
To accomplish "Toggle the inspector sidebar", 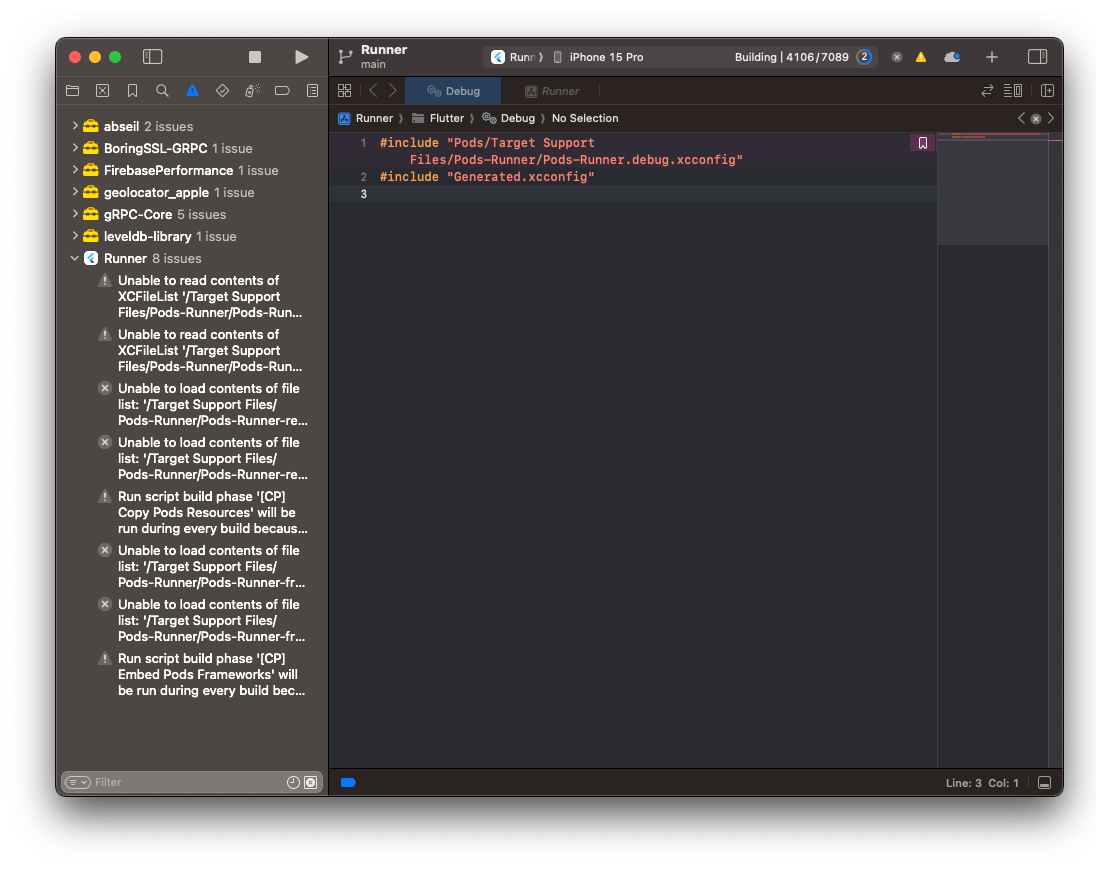I will point(1038,56).
